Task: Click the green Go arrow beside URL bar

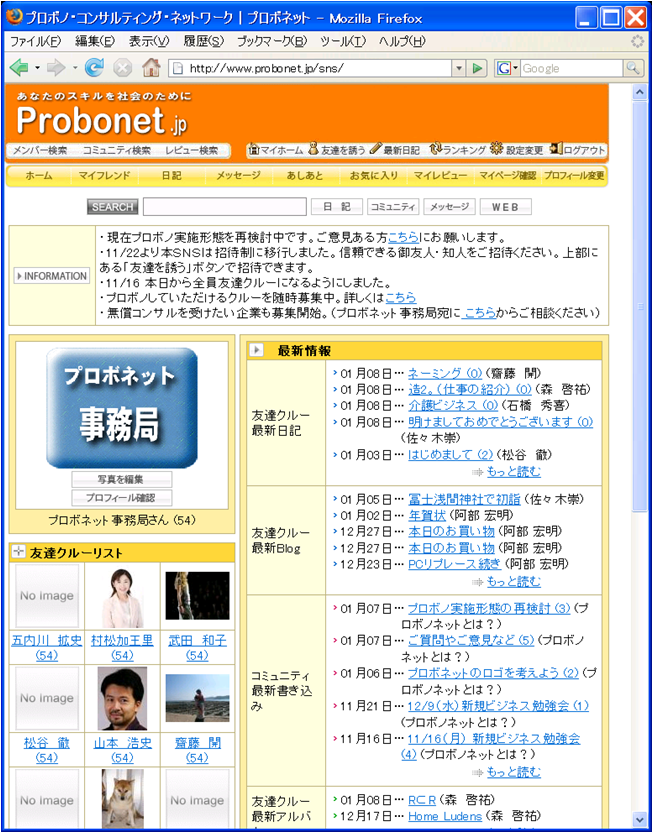Action: point(478,68)
